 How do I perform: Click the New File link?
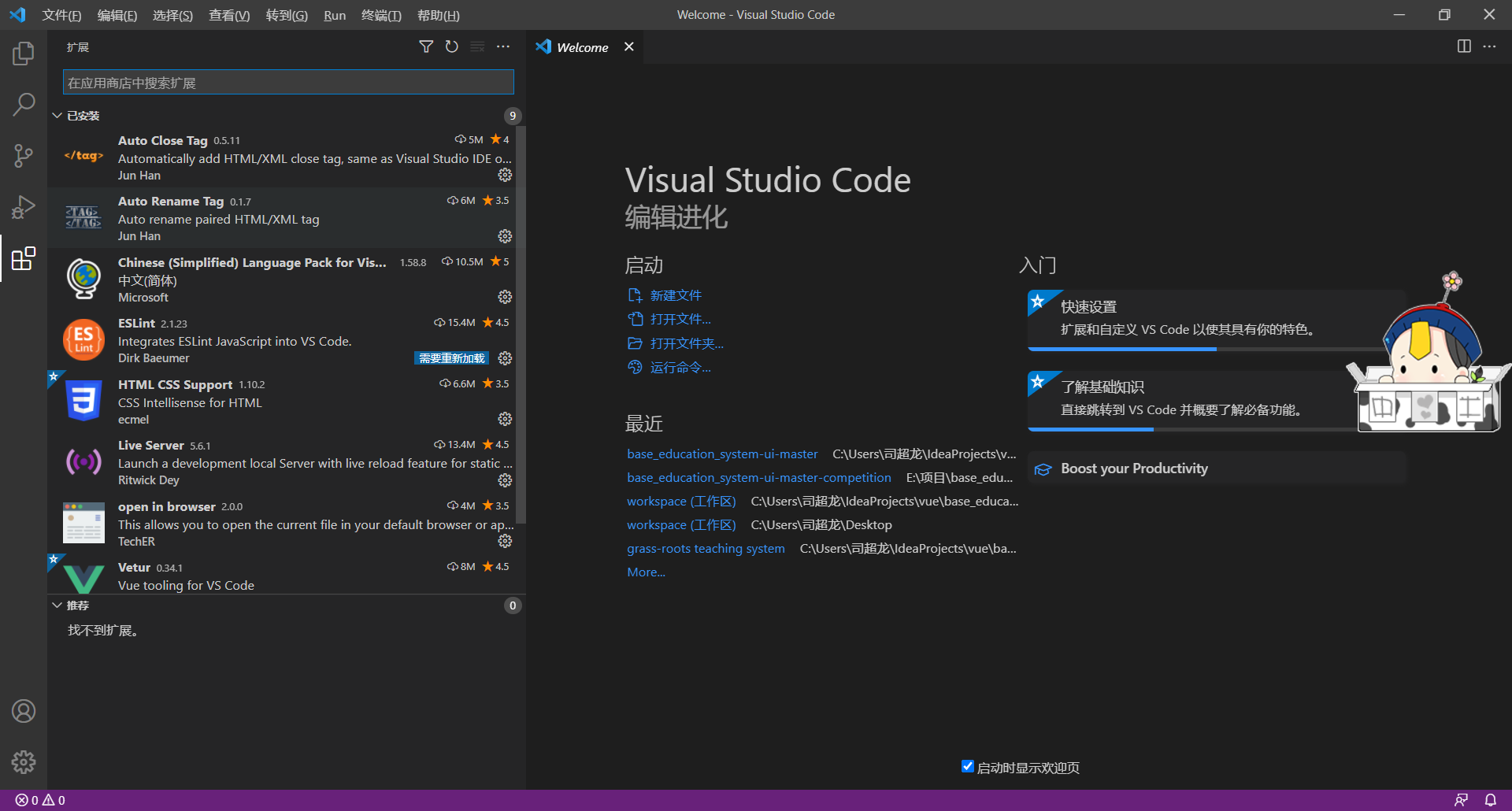point(676,295)
